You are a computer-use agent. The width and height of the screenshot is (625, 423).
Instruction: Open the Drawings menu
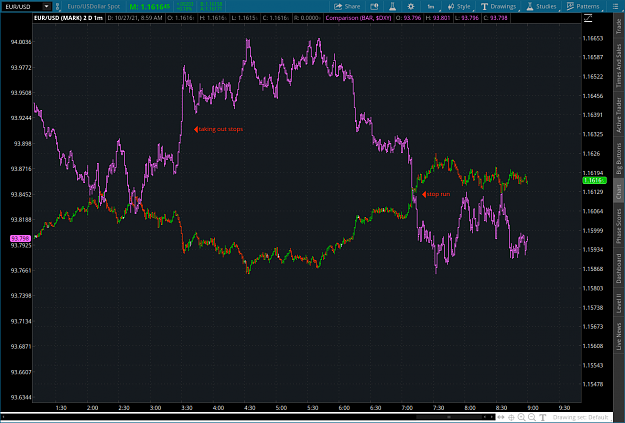coord(499,6)
